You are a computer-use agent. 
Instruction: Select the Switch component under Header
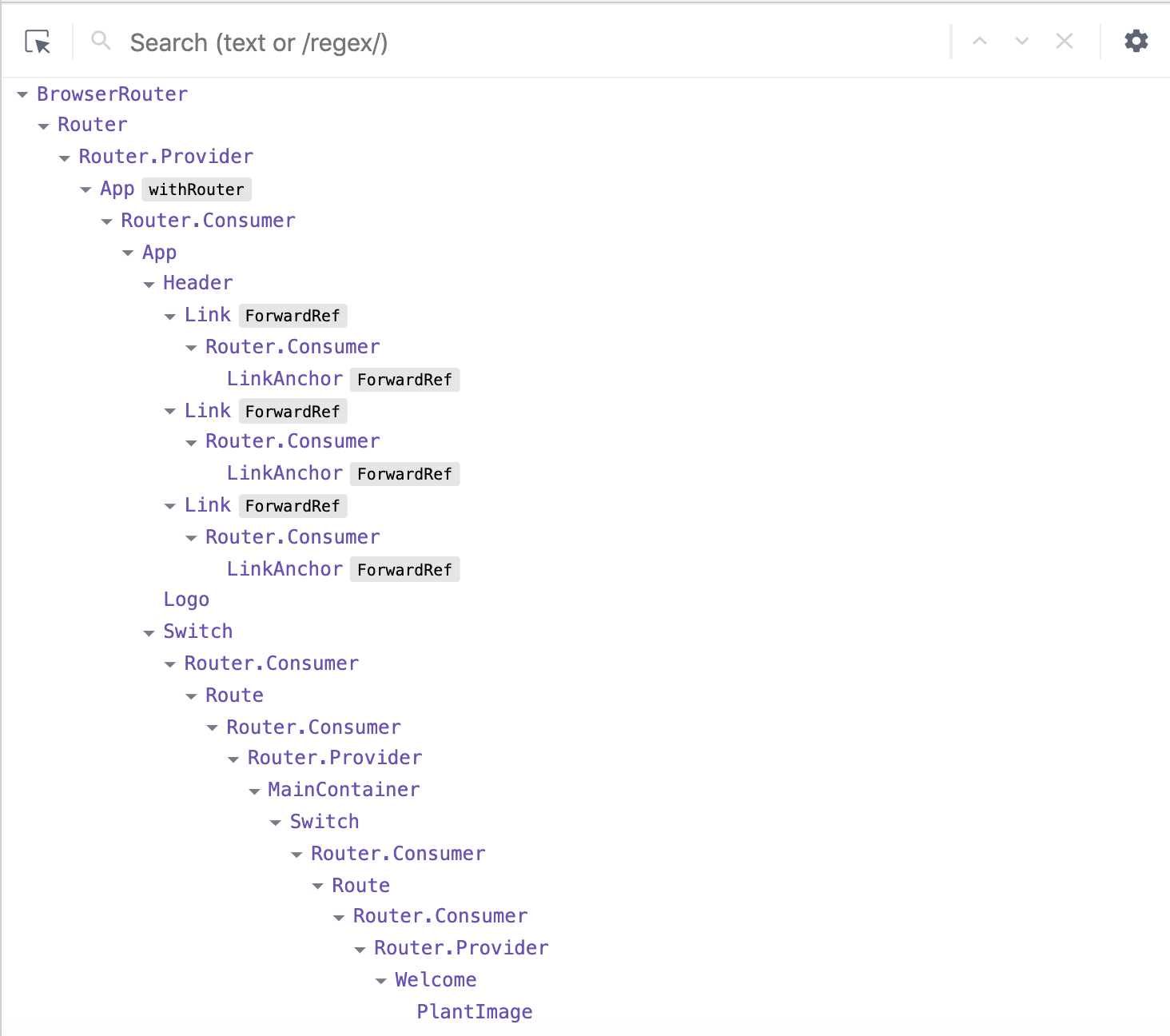coord(197,631)
